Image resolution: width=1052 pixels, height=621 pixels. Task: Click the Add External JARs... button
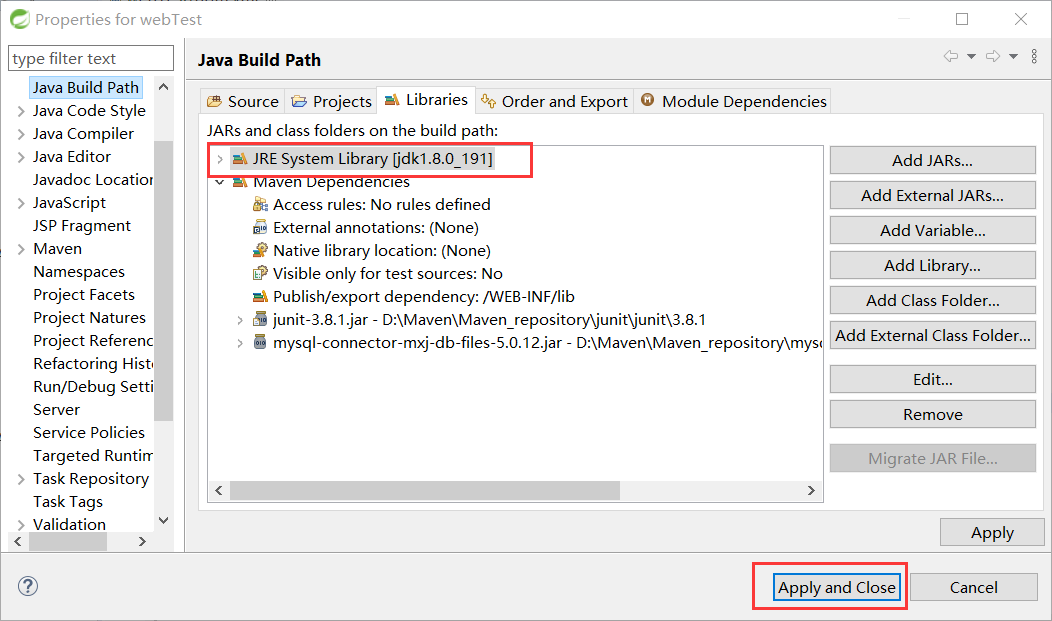click(933, 195)
